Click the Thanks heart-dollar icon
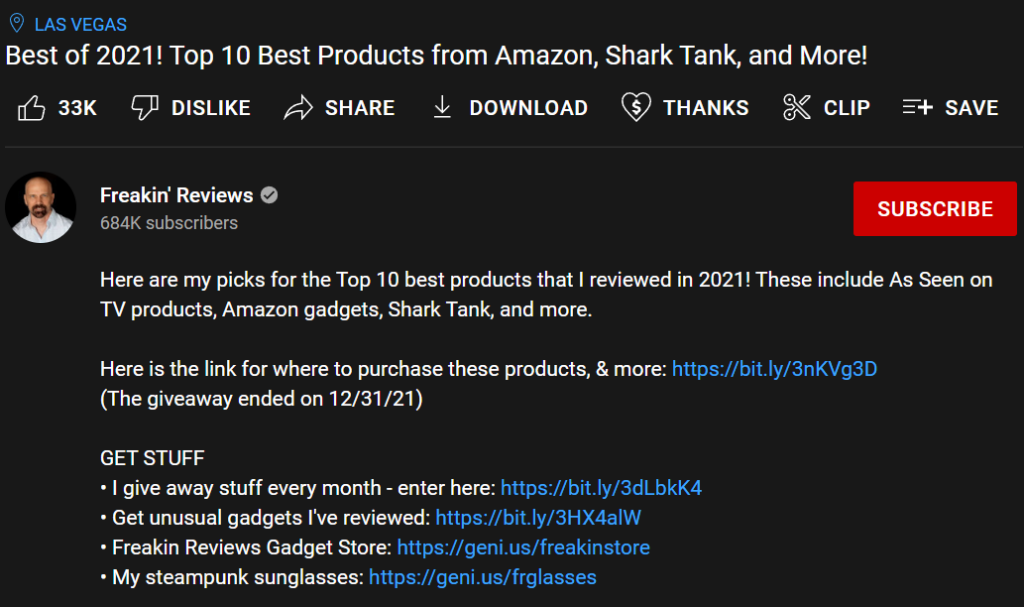The width and height of the screenshot is (1024, 607). pyautogui.click(x=636, y=107)
